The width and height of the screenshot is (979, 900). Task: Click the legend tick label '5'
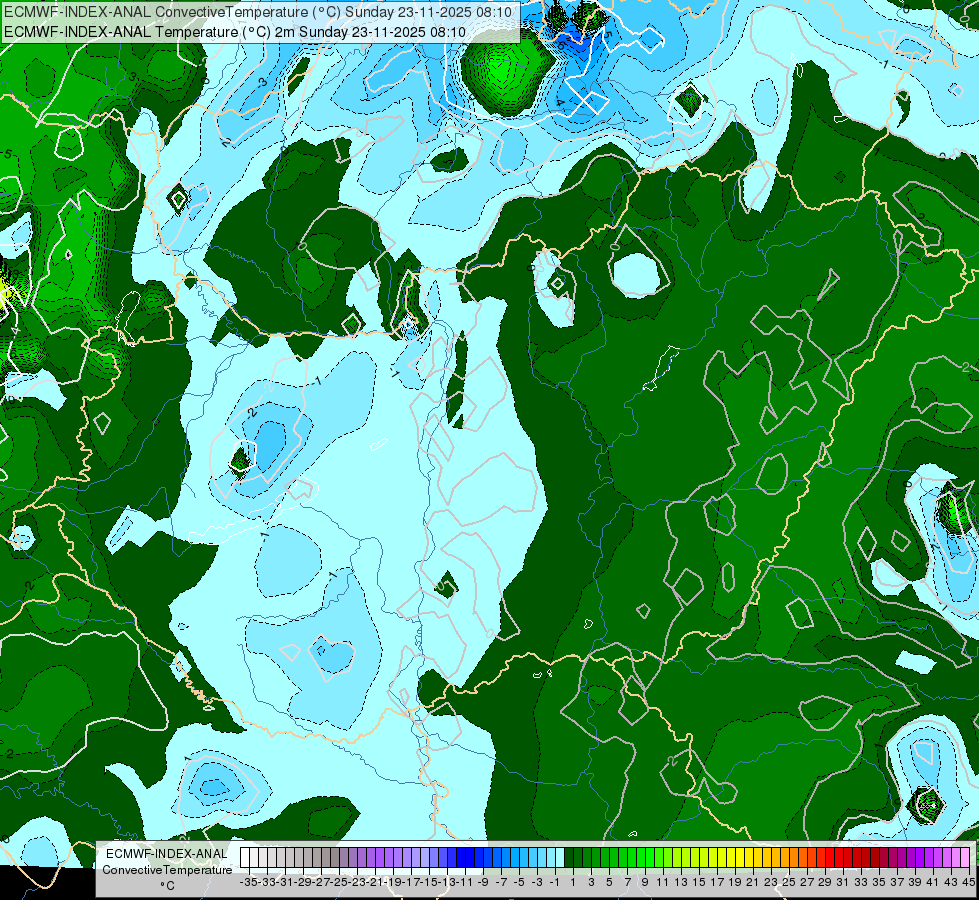609,882
